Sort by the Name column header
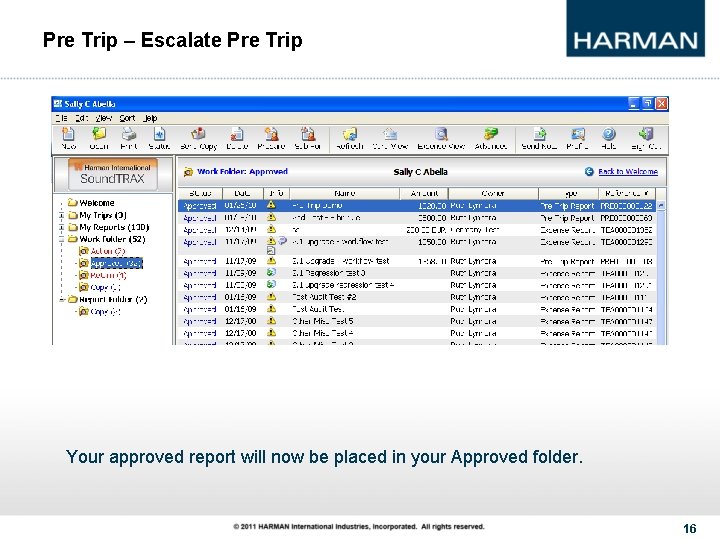 (344, 193)
